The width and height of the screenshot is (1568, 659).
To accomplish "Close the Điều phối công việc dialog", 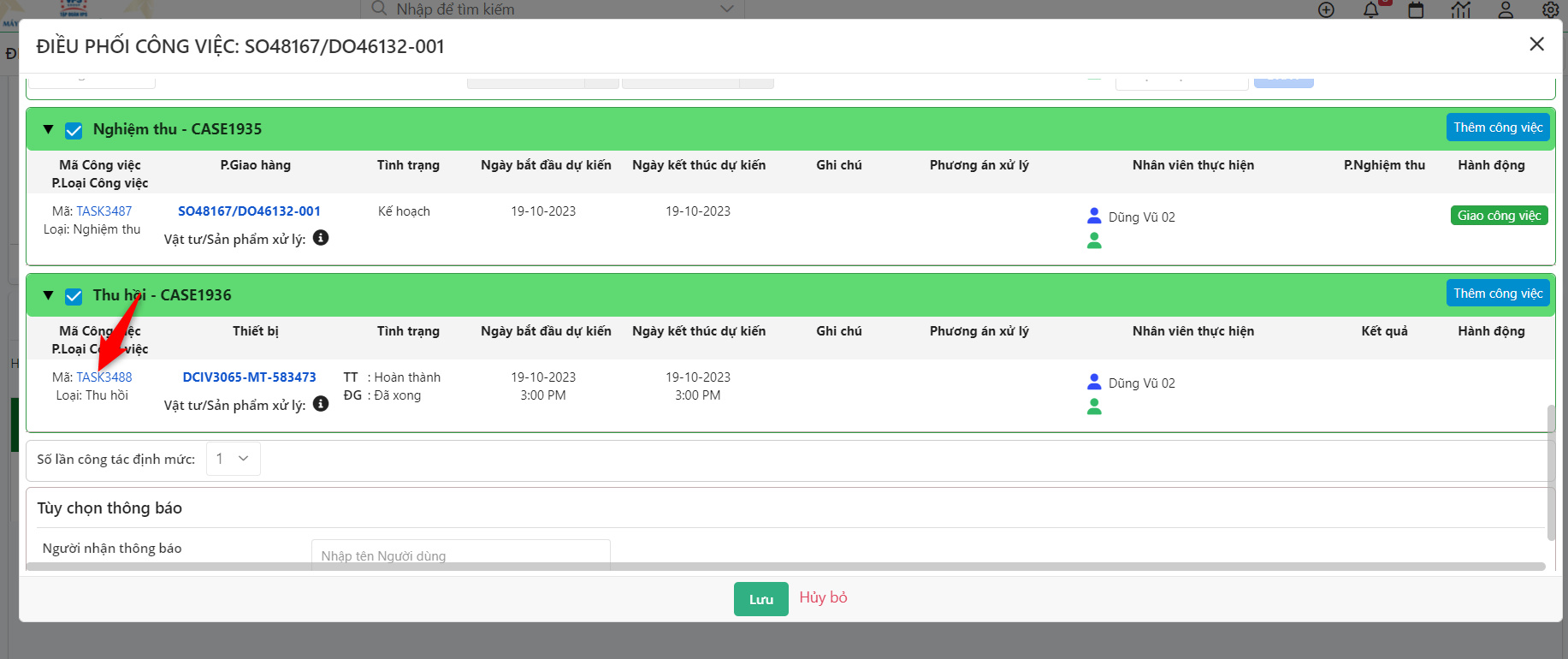I will point(1536,45).
